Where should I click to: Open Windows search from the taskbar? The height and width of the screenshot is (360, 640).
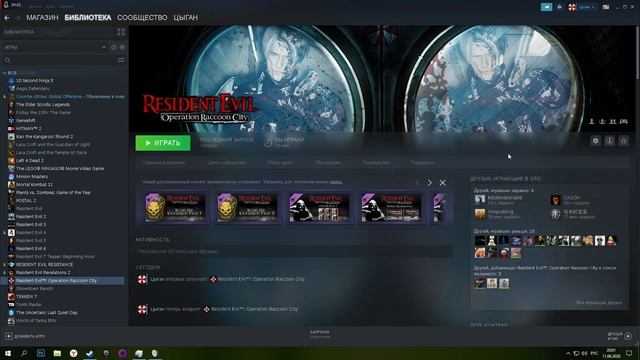[x=24, y=353]
